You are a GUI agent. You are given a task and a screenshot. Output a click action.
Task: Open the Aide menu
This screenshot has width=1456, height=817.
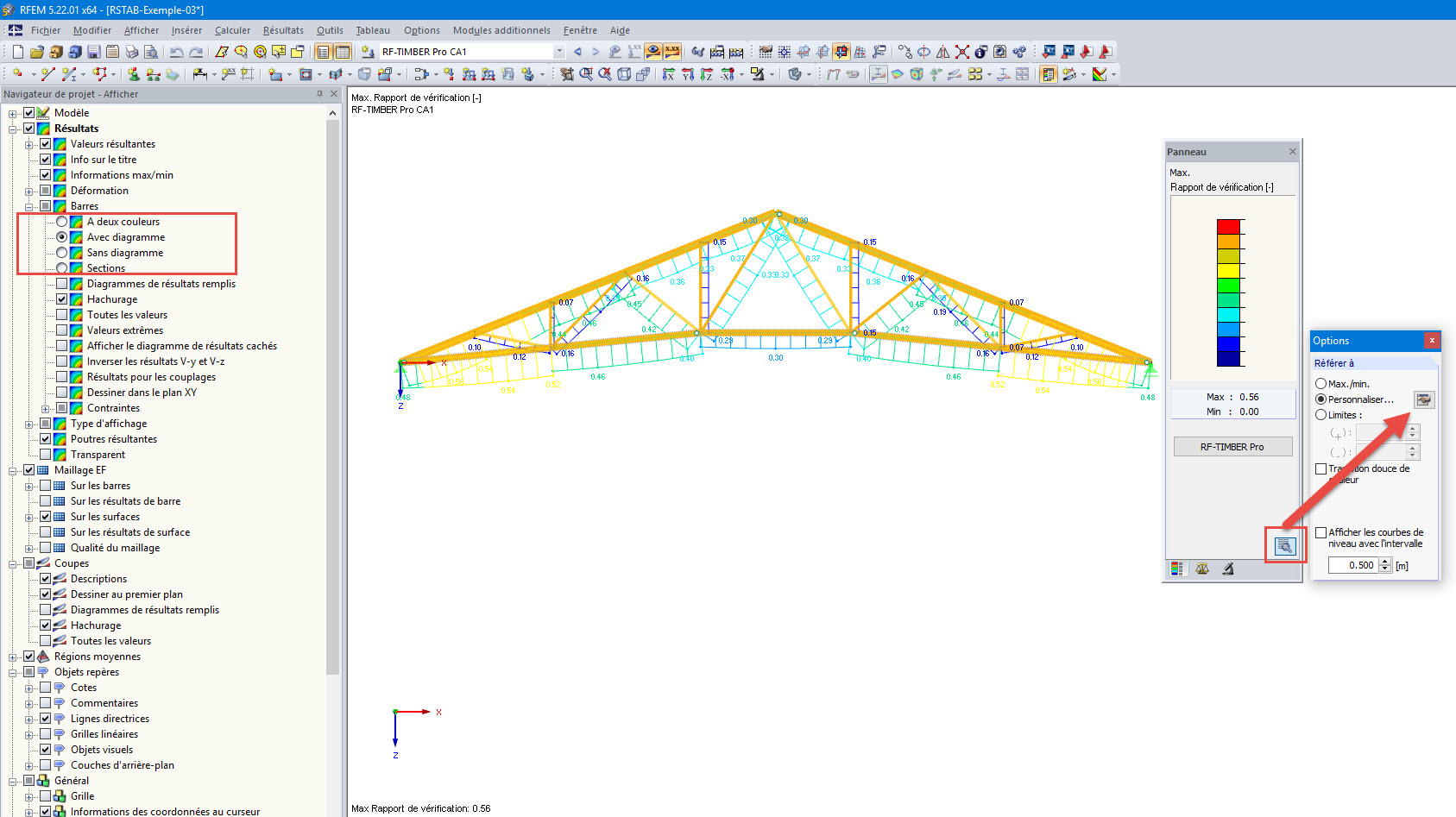[x=620, y=30]
